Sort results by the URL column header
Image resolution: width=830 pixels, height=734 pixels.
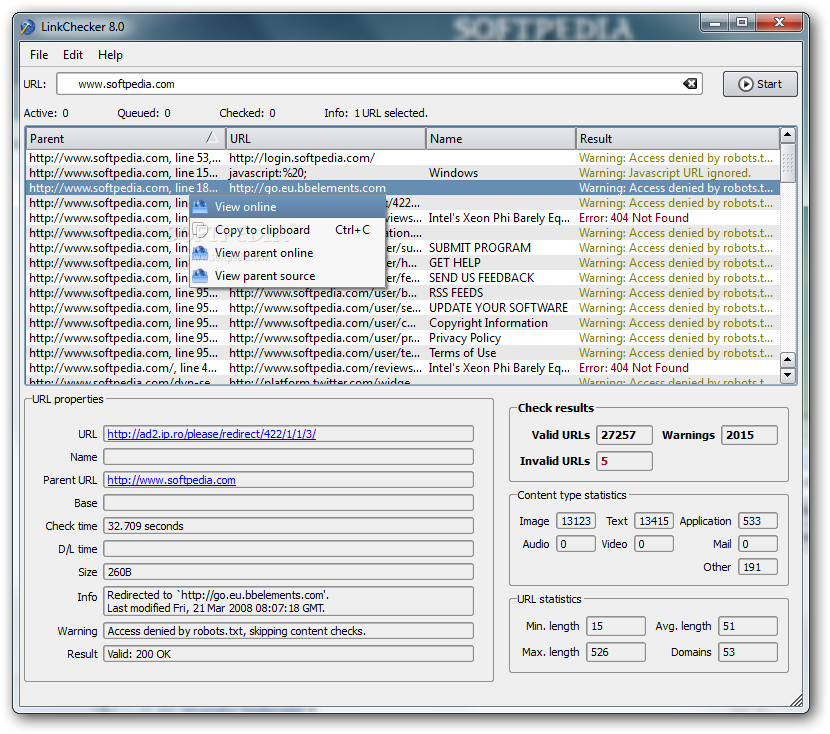pyautogui.click(x=326, y=139)
